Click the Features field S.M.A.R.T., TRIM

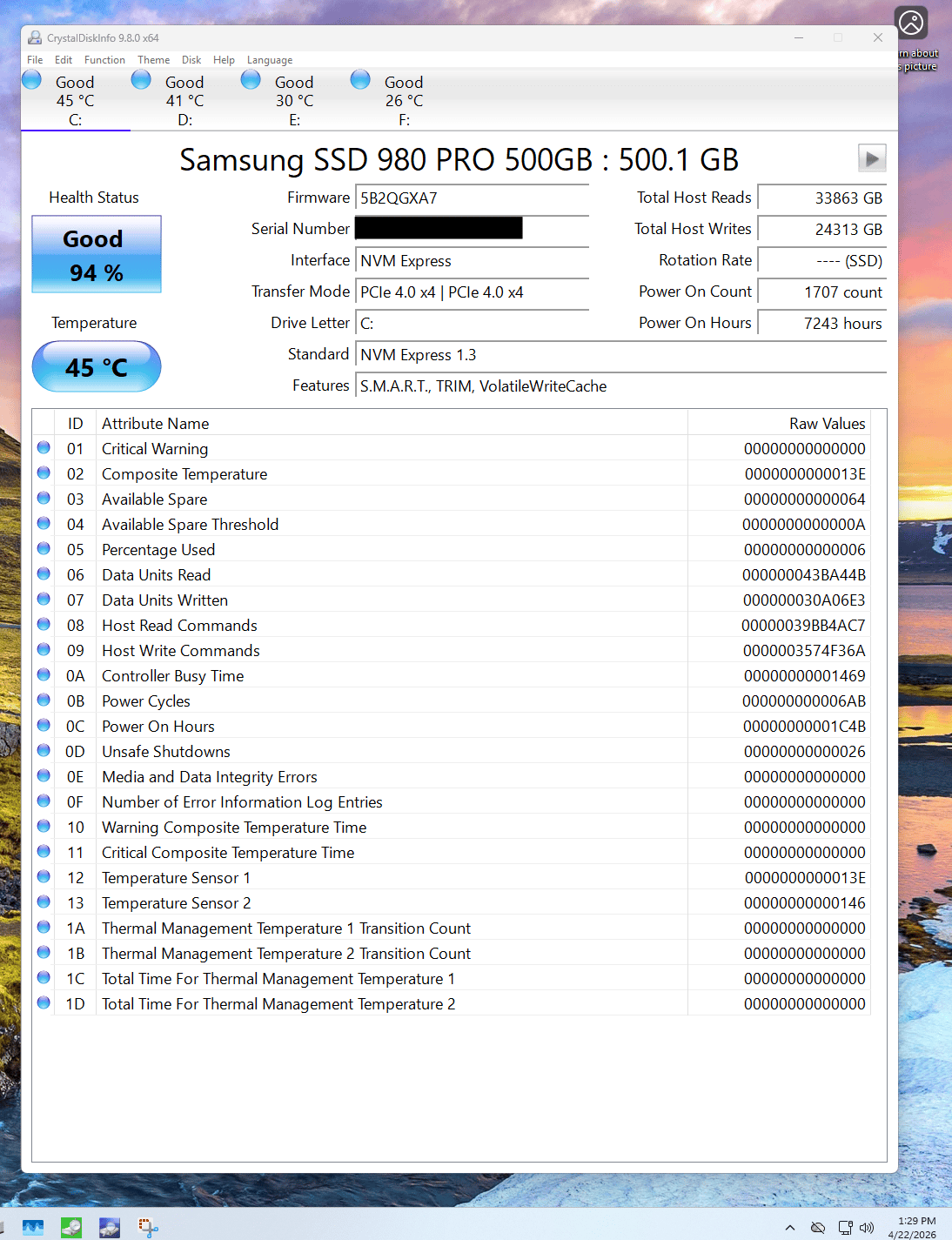pyautogui.click(x=621, y=385)
